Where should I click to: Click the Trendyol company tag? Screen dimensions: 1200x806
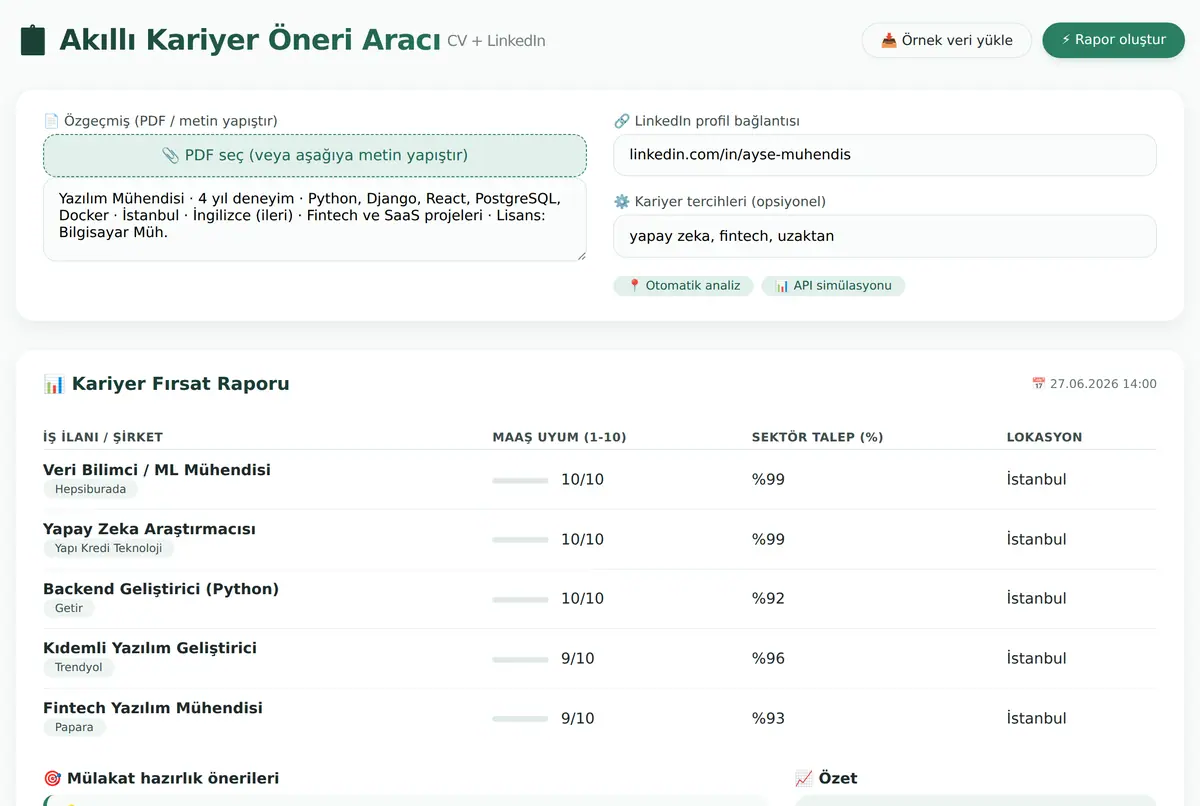tap(79, 667)
